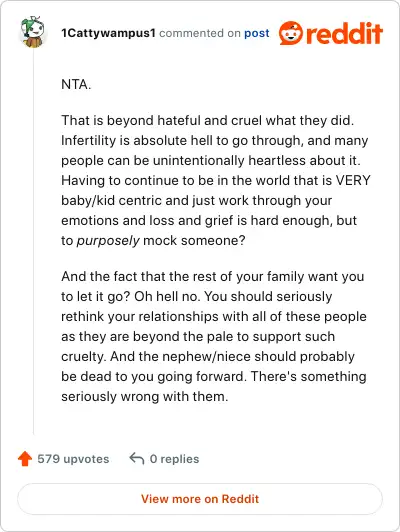Click the Reddit Snoo logo icon
This screenshot has width=400, height=532.
[x=290, y=33]
